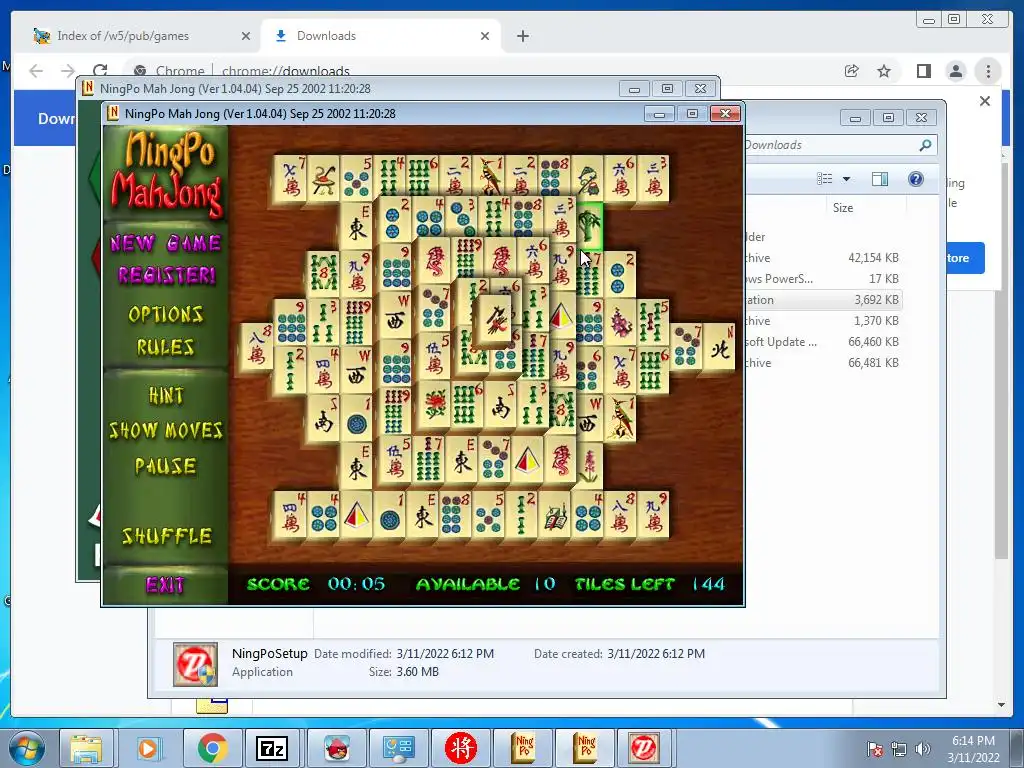Close the Index of /w5/pub/games tab

246,37
